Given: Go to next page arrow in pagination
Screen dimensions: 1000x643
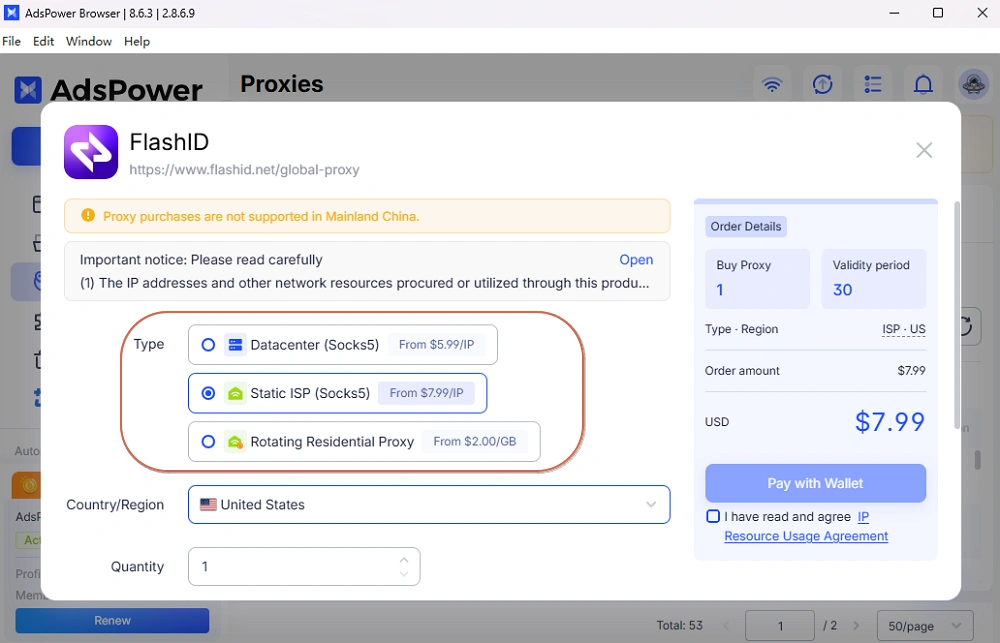Looking at the screenshot, I should pyautogui.click(x=856, y=626).
